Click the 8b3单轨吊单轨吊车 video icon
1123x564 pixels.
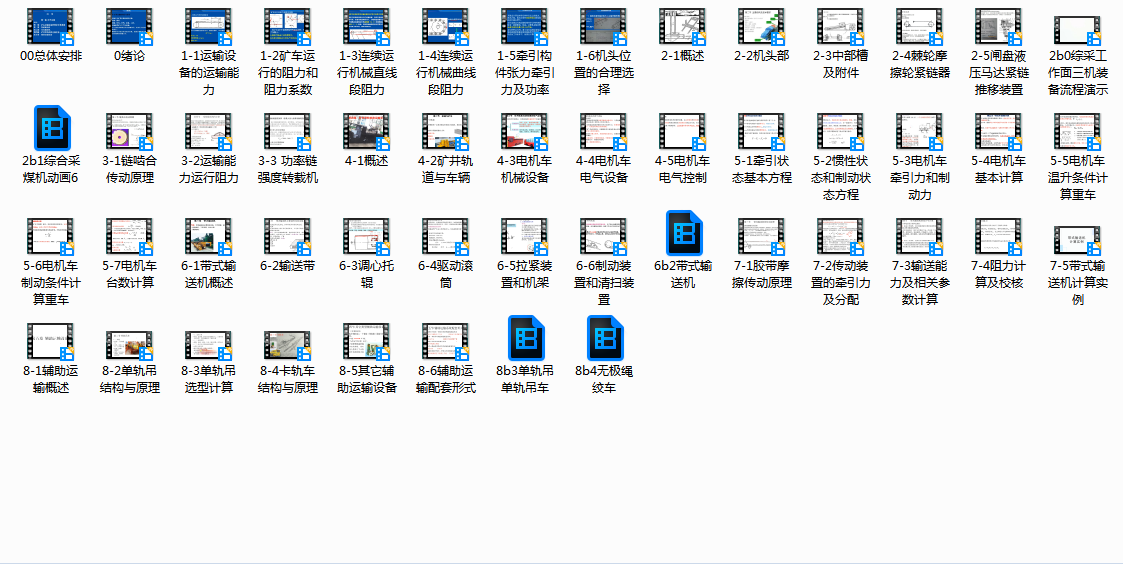coord(525,340)
